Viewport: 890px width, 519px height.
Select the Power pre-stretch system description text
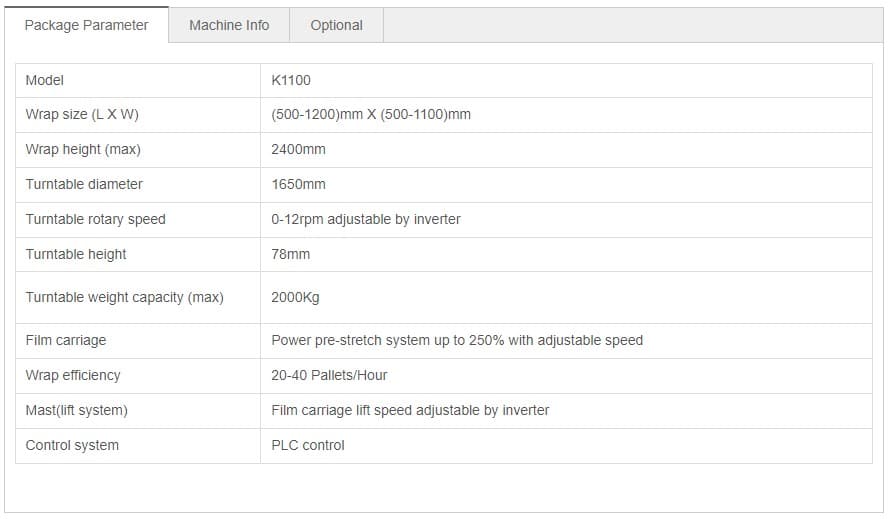[457, 340]
